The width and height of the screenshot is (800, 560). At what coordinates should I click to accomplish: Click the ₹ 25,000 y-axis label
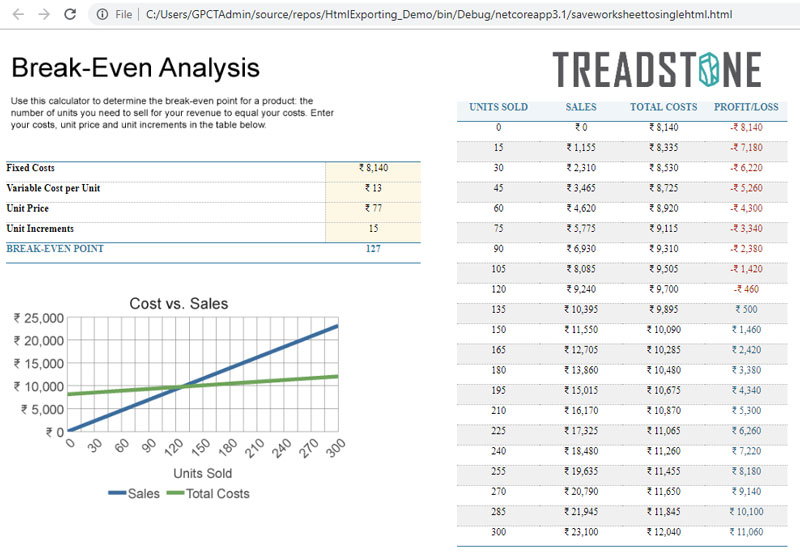[39, 318]
